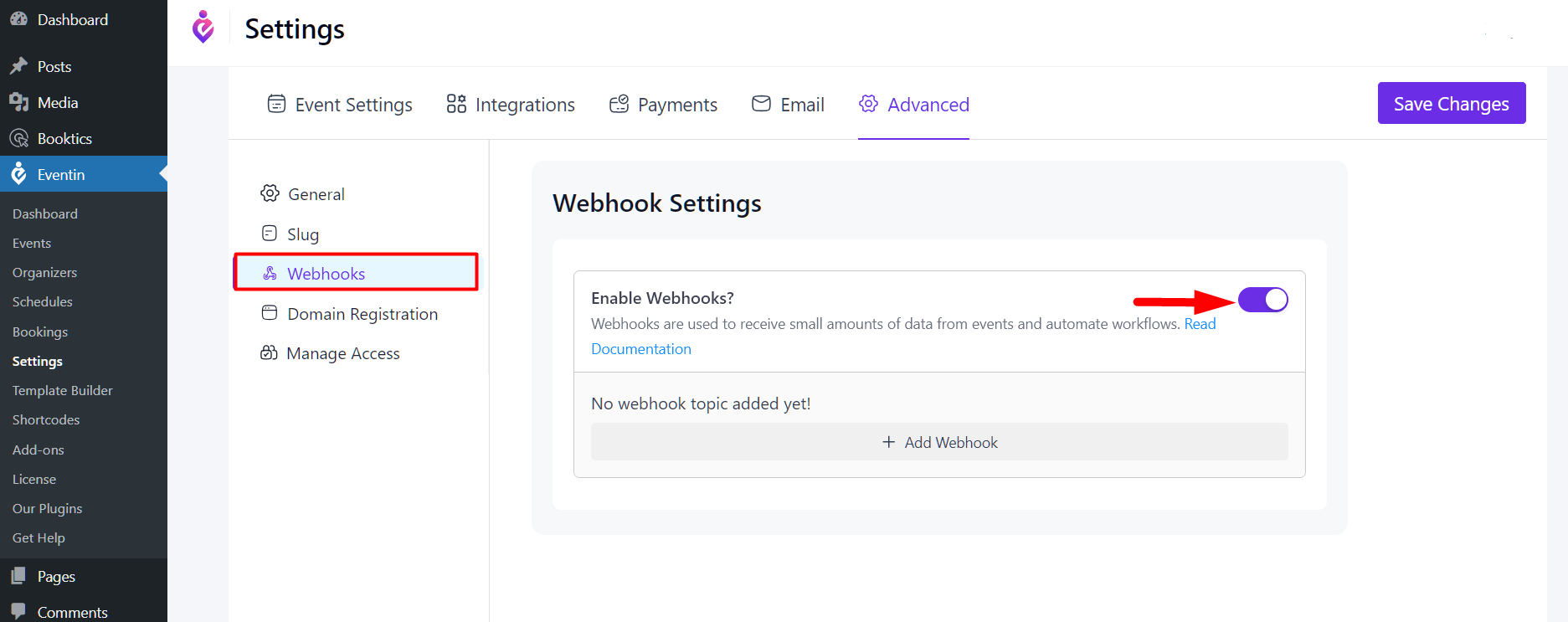The height and width of the screenshot is (622, 1568).
Task: Open Our Plugins page
Action: coord(48,508)
